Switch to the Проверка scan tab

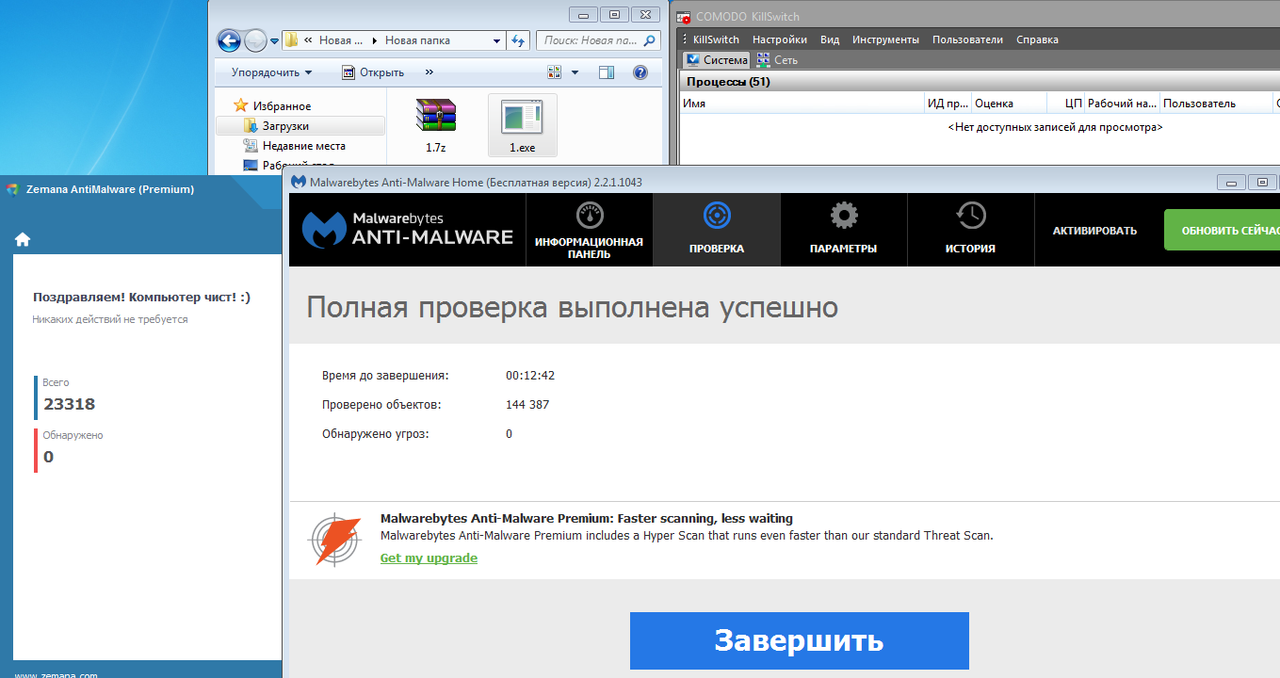(716, 230)
